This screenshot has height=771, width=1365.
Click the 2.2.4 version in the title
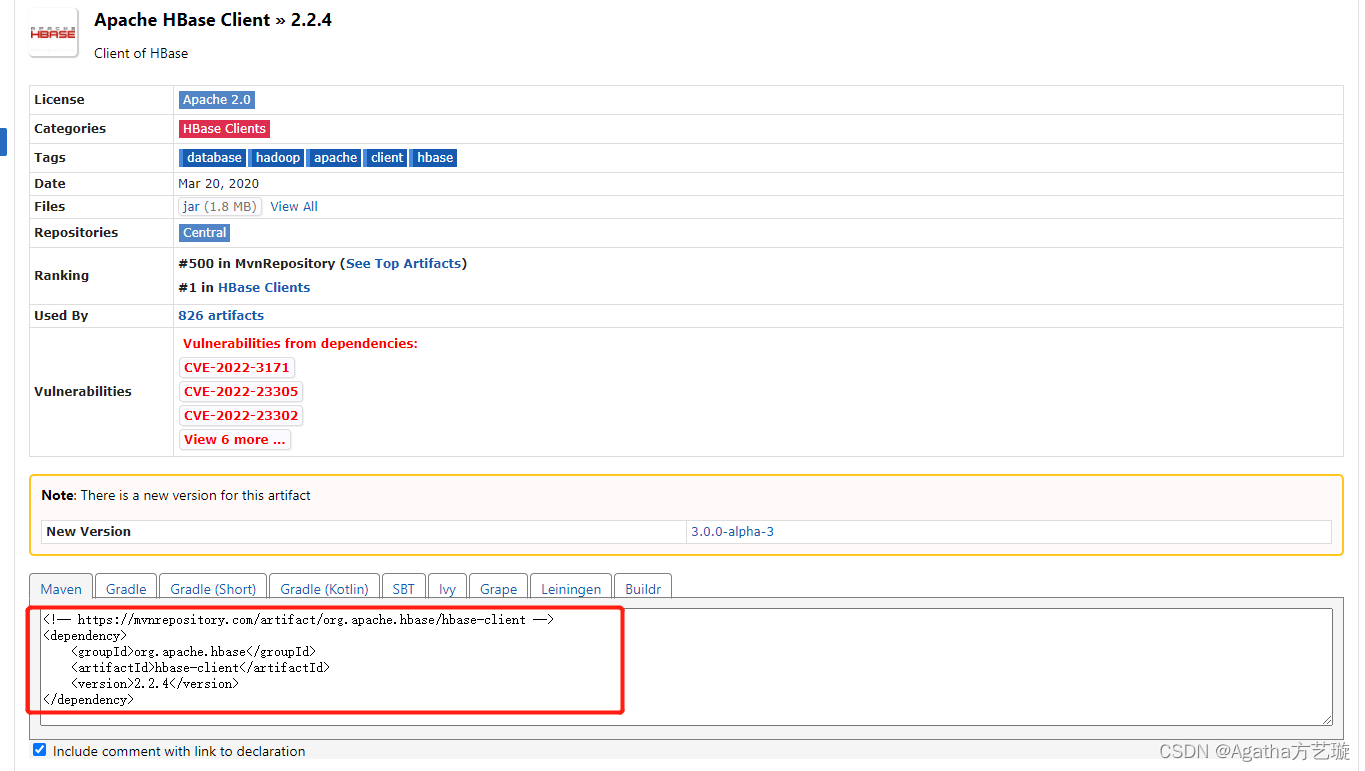click(311, 20)
